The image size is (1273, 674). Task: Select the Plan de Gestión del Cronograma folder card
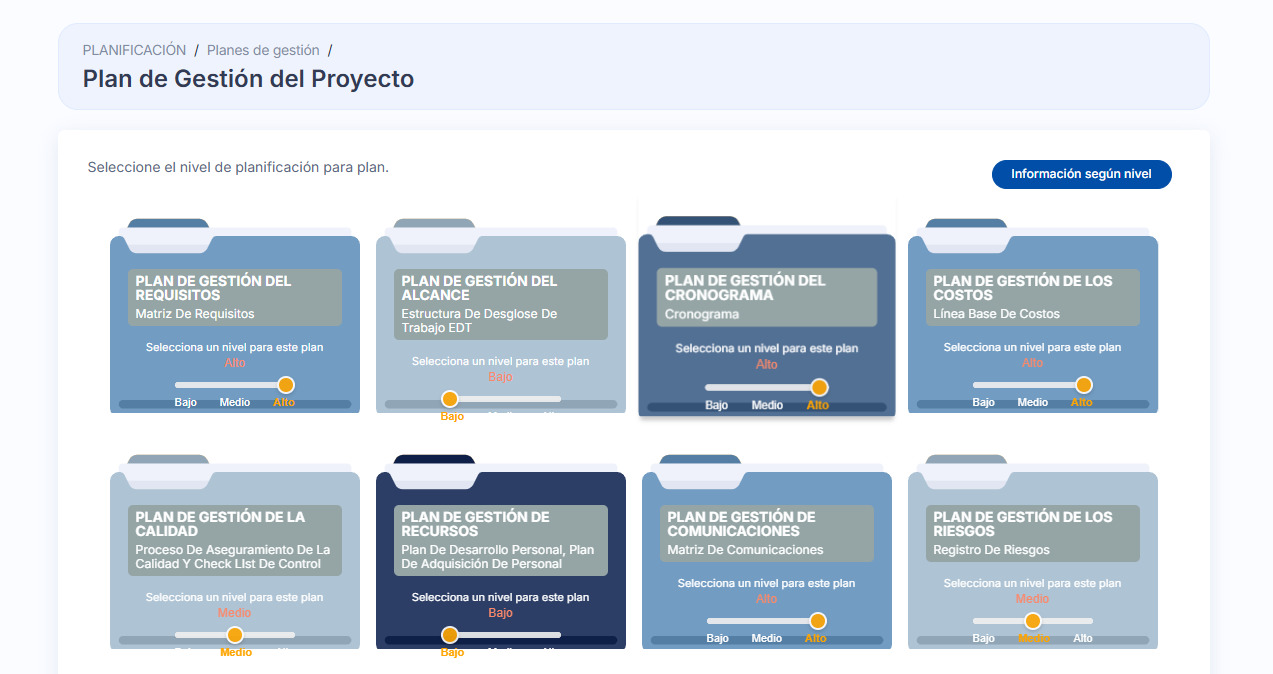click(x=767, y=316)
